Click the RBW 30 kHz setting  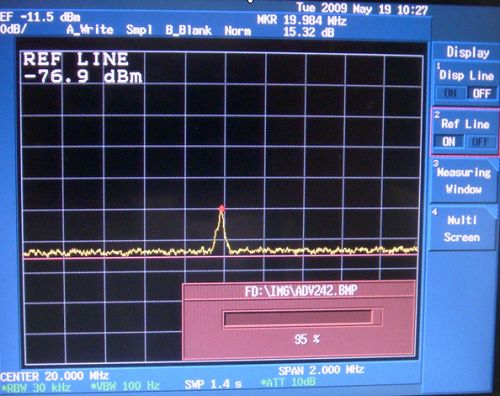pyautogui.click(x=36, y=387)
